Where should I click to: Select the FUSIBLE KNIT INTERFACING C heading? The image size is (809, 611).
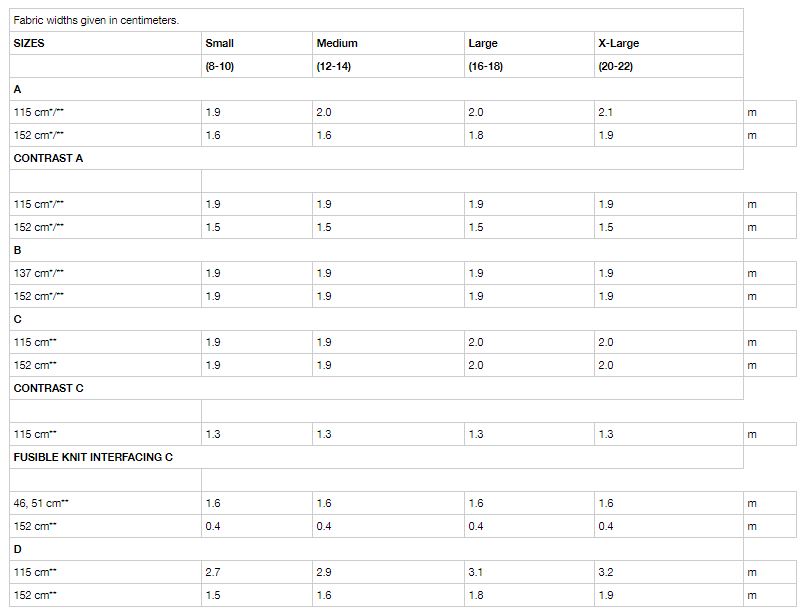click(x=93, y=457)
